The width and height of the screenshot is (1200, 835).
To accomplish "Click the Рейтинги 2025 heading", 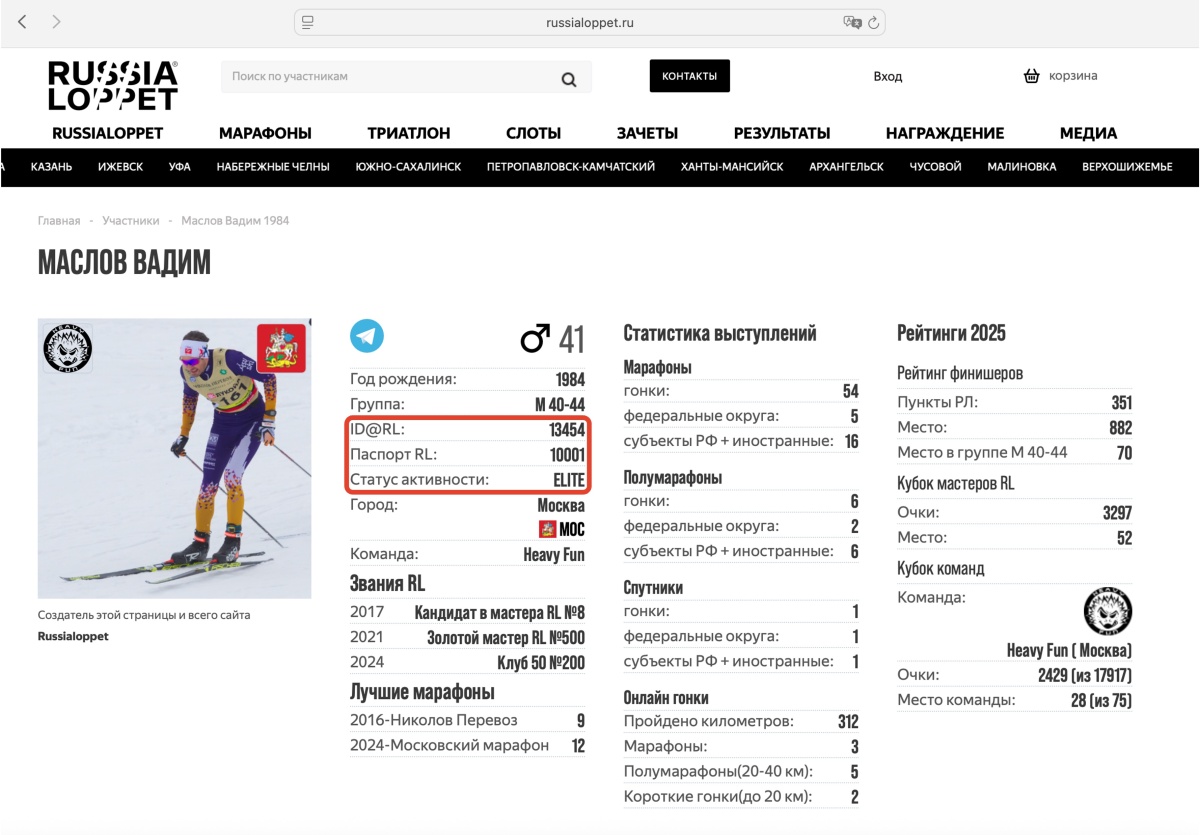I will (x=951, y=334).
